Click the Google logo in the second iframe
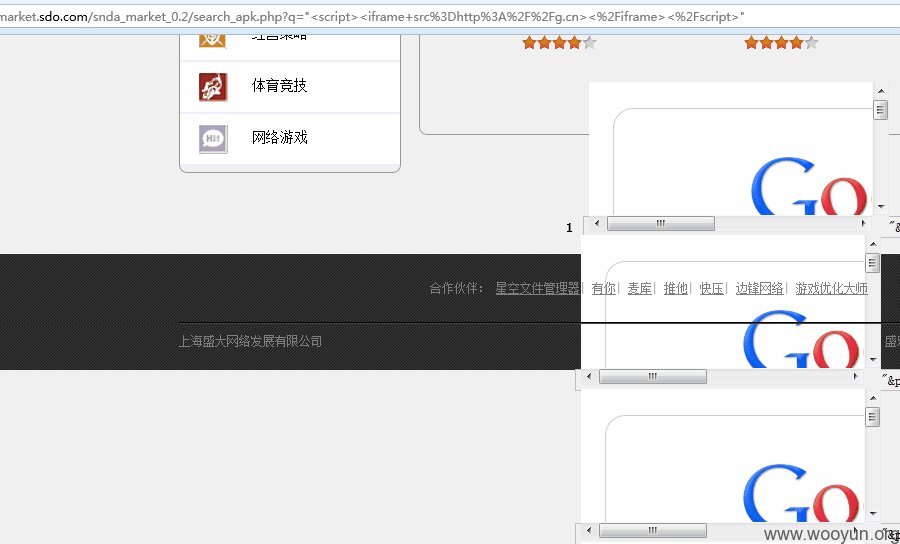The image size is (900, 544). (x=802, y=340)
